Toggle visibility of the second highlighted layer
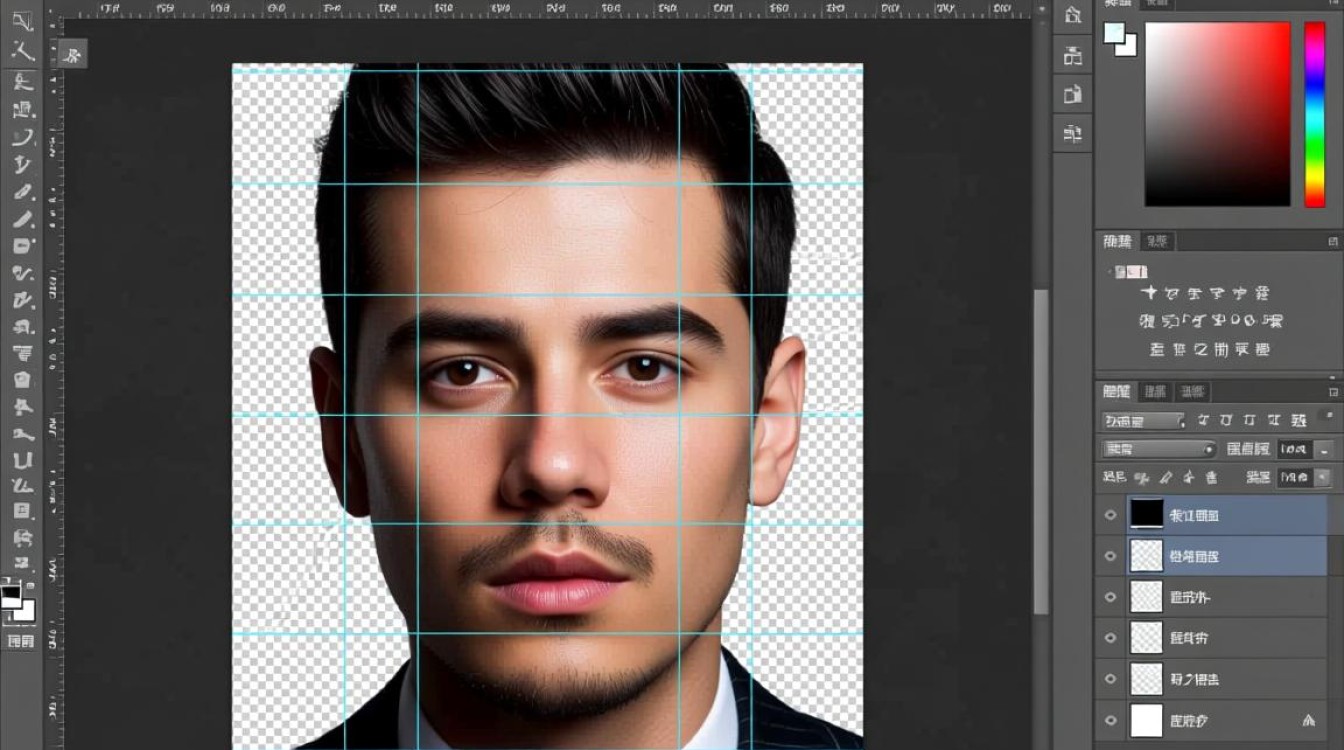 click(x=1110, y=556)
